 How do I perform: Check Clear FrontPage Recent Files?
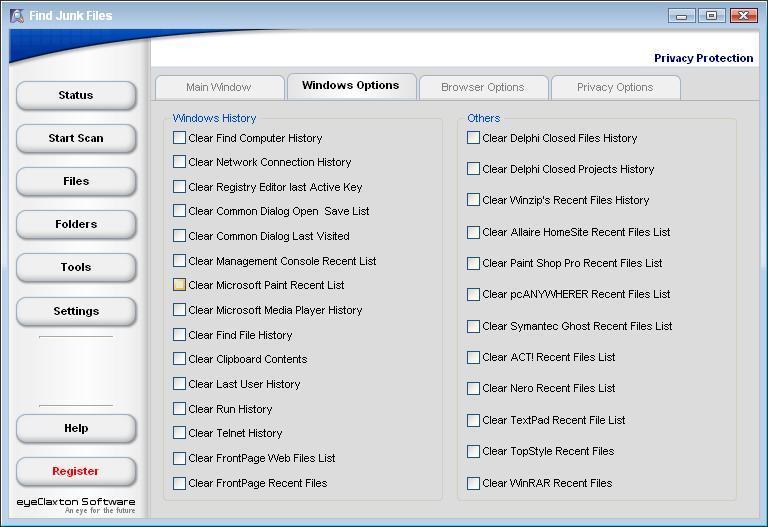click(179, 483)
